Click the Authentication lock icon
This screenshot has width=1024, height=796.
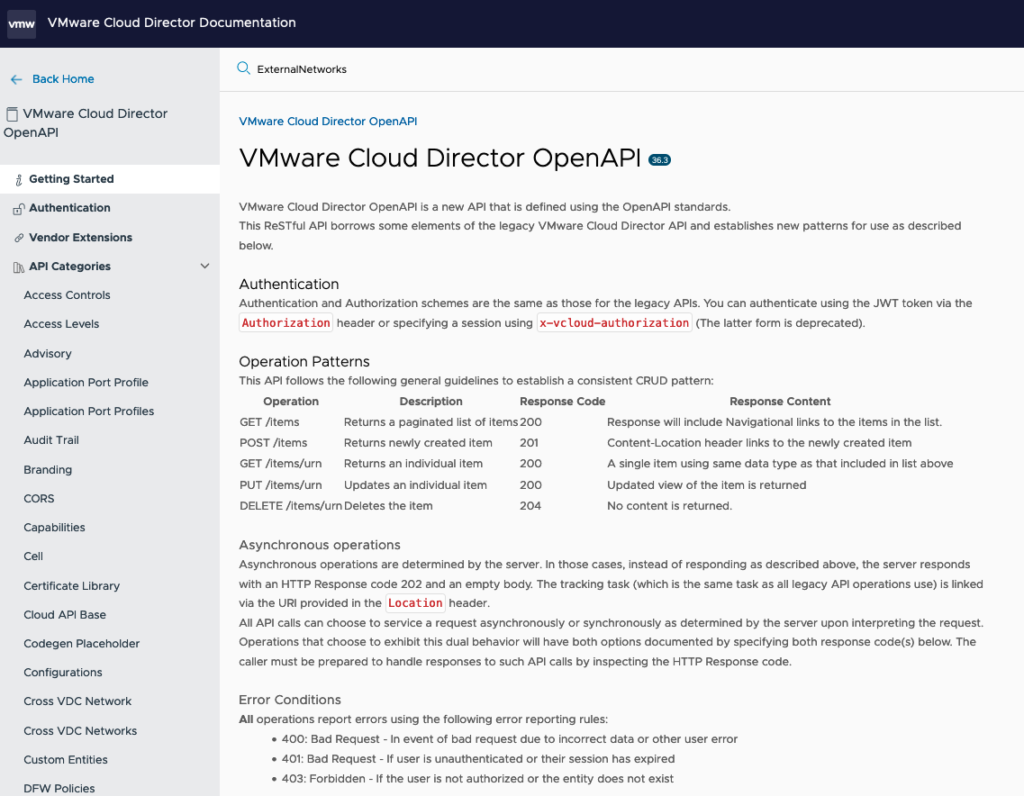19,208
